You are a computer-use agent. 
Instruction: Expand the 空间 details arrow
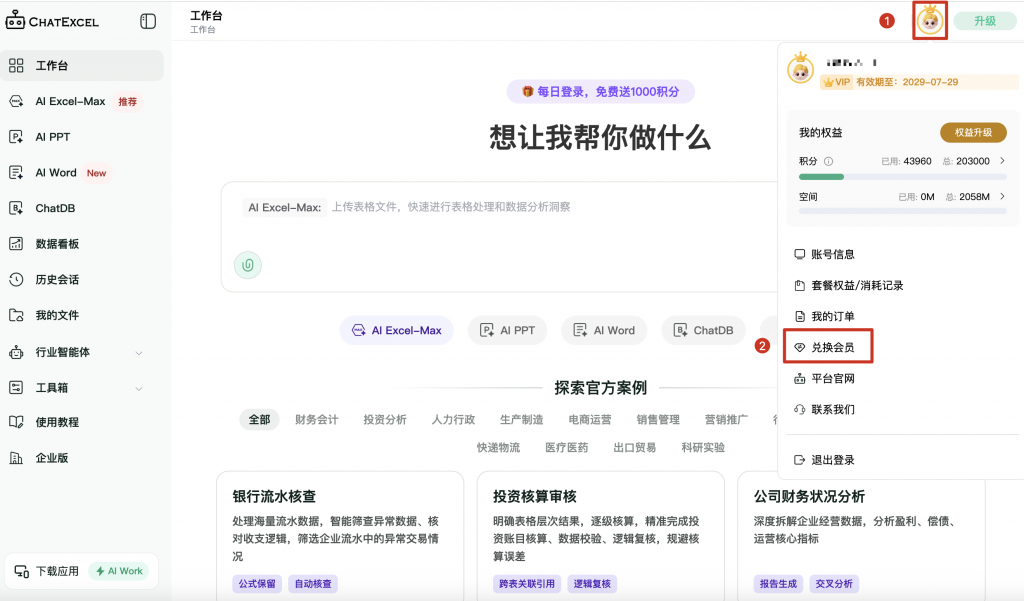(1002, 196)
